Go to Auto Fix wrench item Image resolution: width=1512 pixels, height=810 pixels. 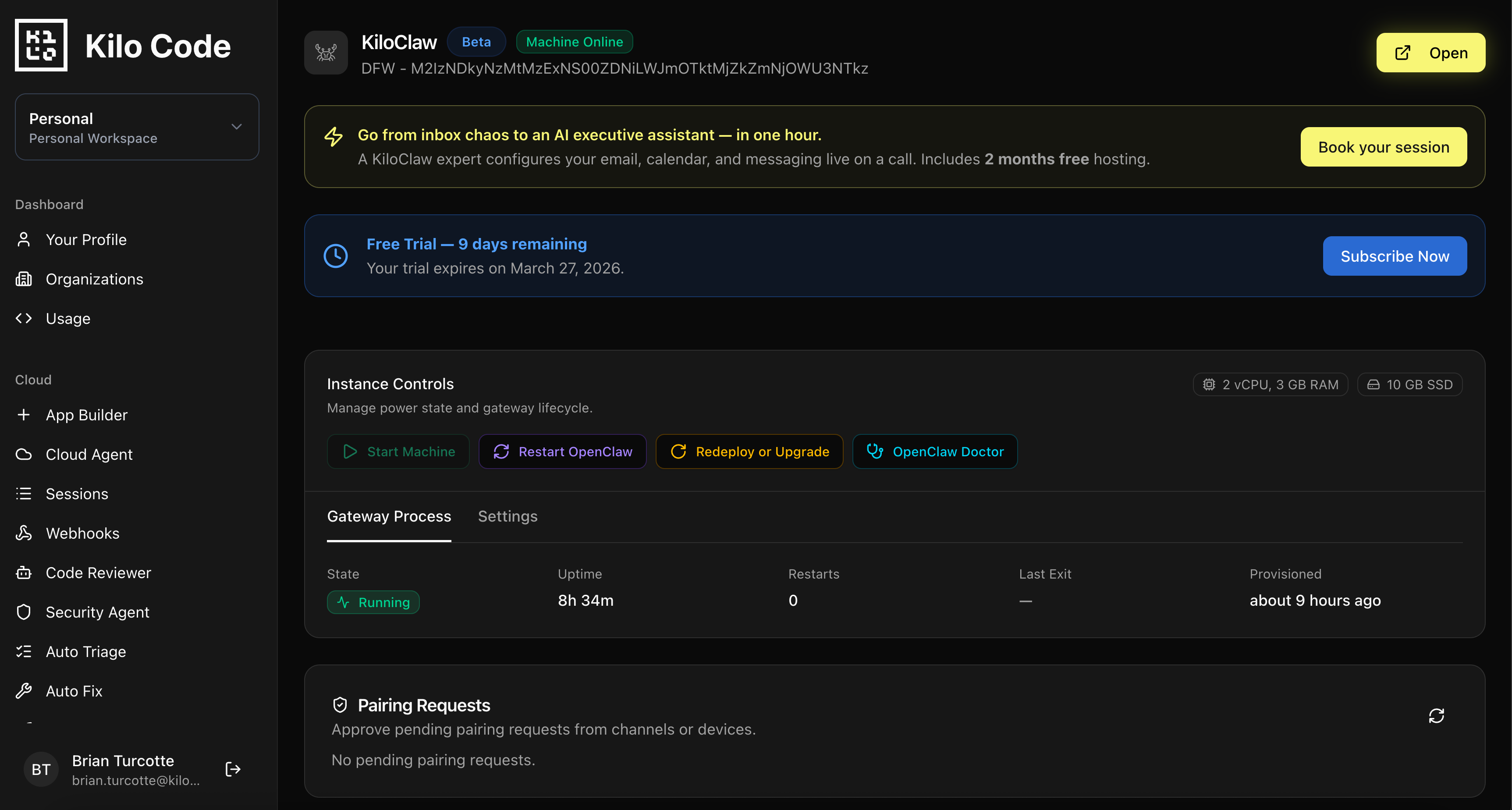73,691
